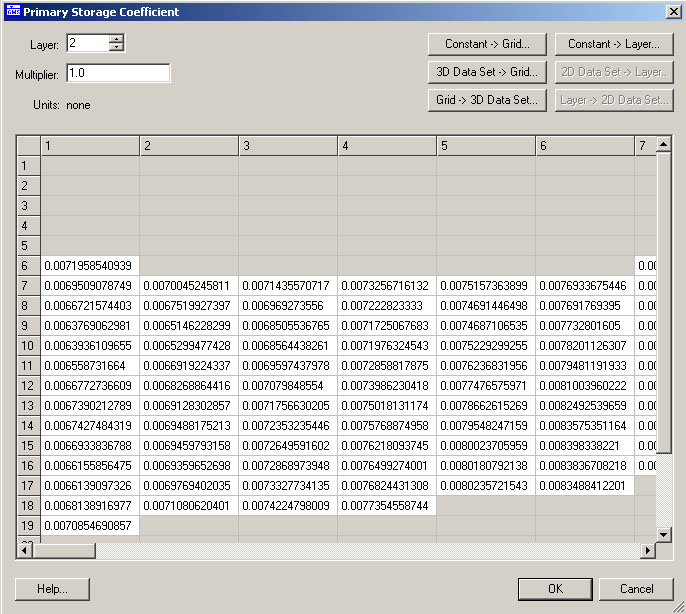
Task: Select cell 0.0081003960222
Action: 584,386
